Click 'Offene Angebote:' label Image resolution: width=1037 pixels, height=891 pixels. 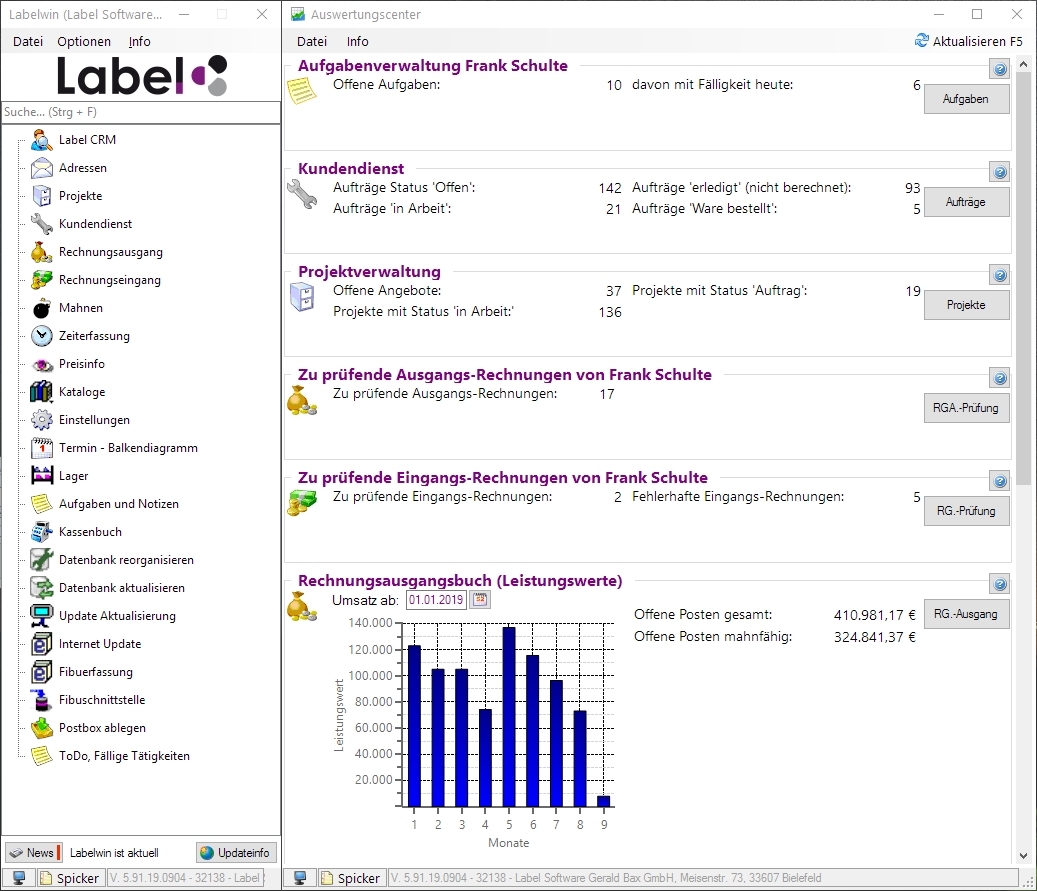click(x=387, y=290)
